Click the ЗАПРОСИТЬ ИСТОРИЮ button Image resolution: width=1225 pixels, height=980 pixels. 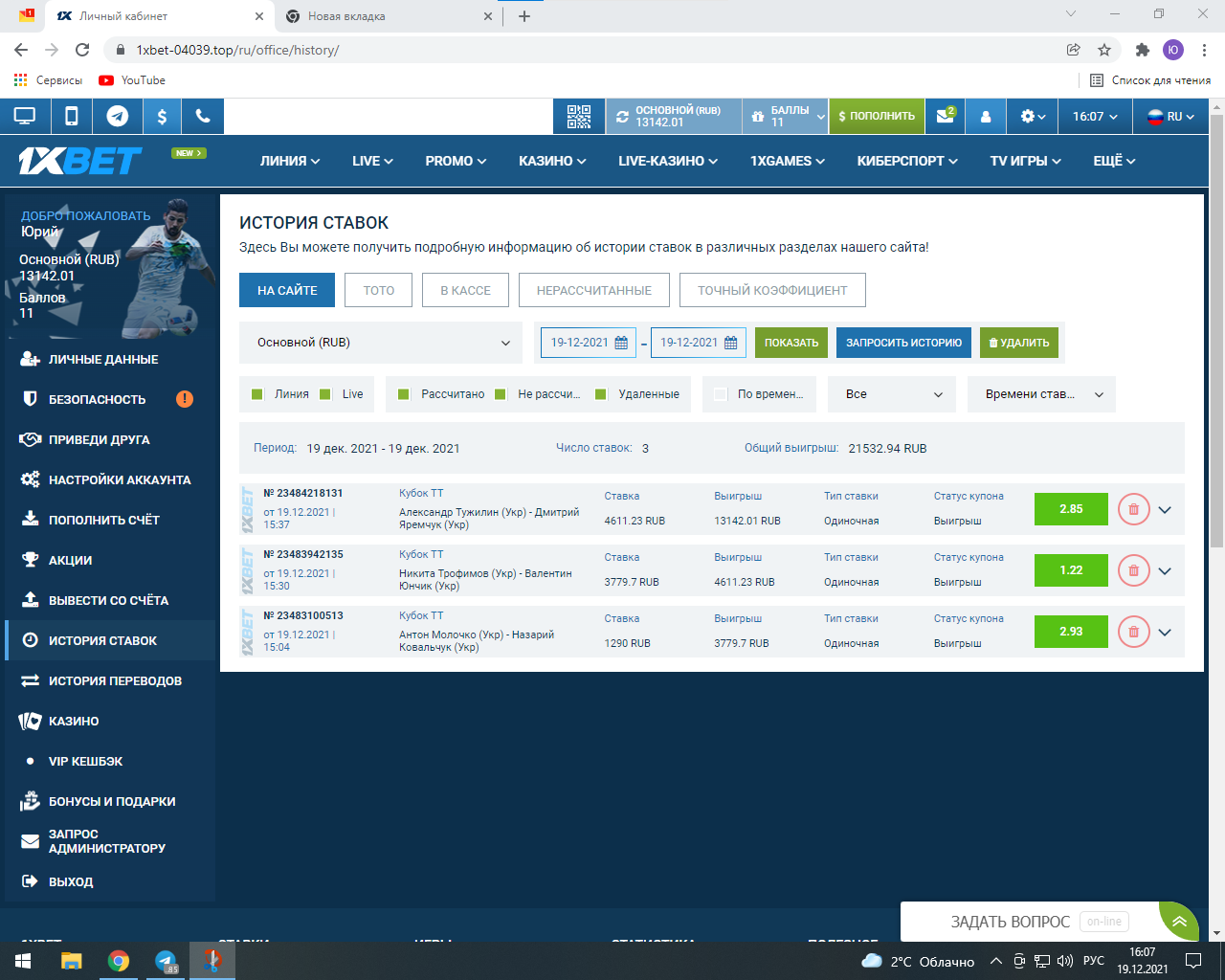[903, 343]
